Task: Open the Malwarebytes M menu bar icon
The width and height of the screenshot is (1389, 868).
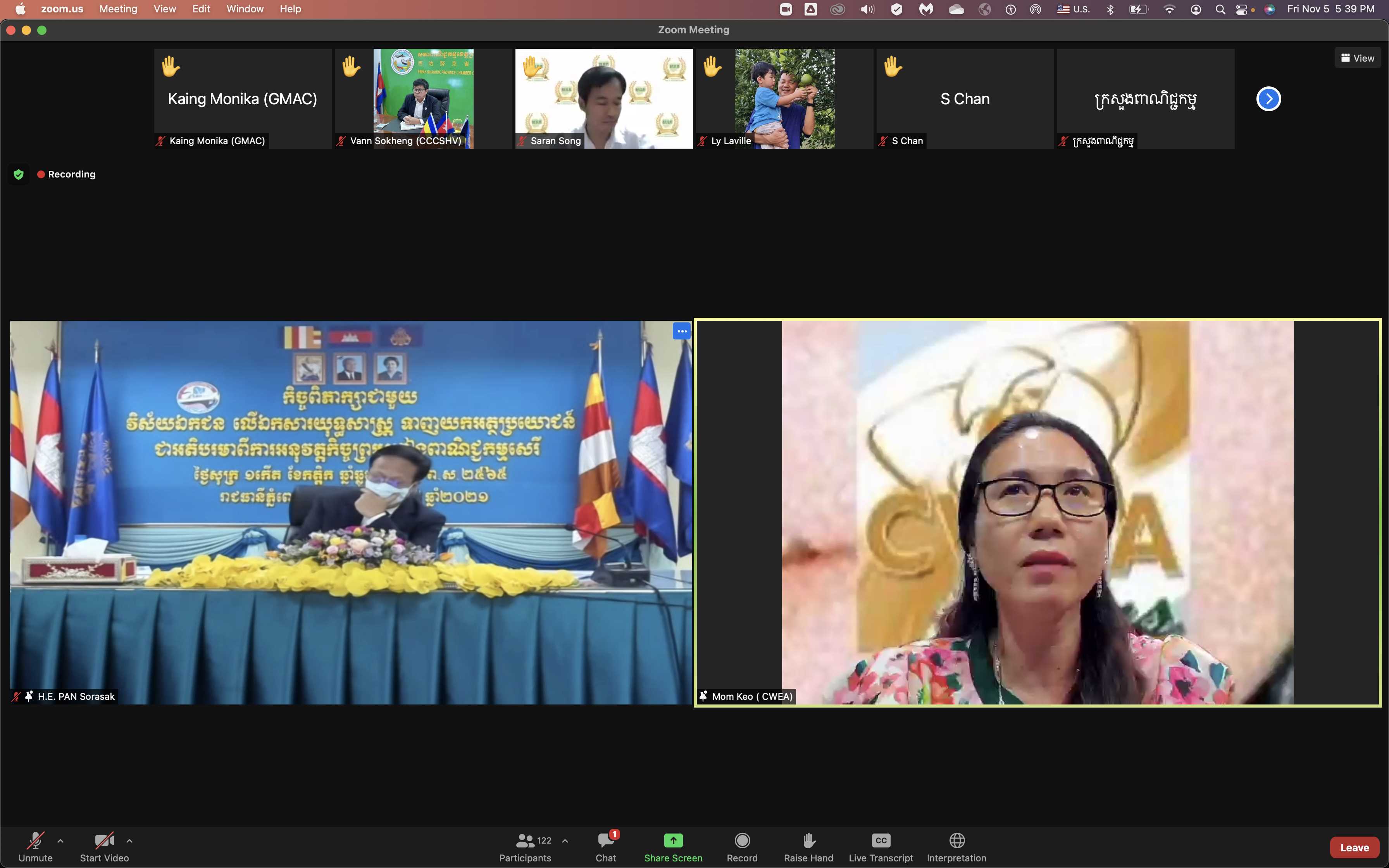Action: tap(926, 9)
